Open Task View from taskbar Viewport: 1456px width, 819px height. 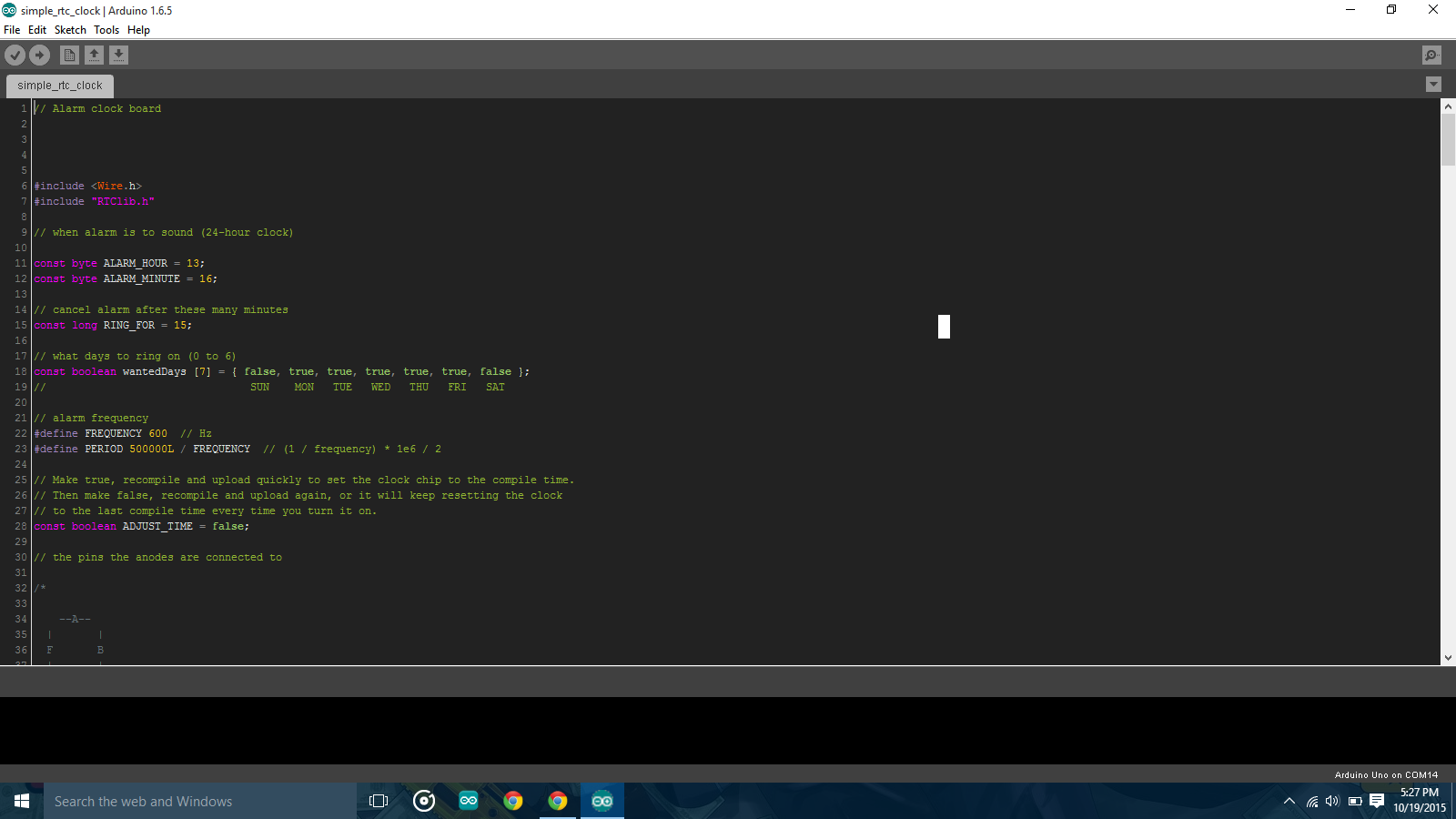379,801
